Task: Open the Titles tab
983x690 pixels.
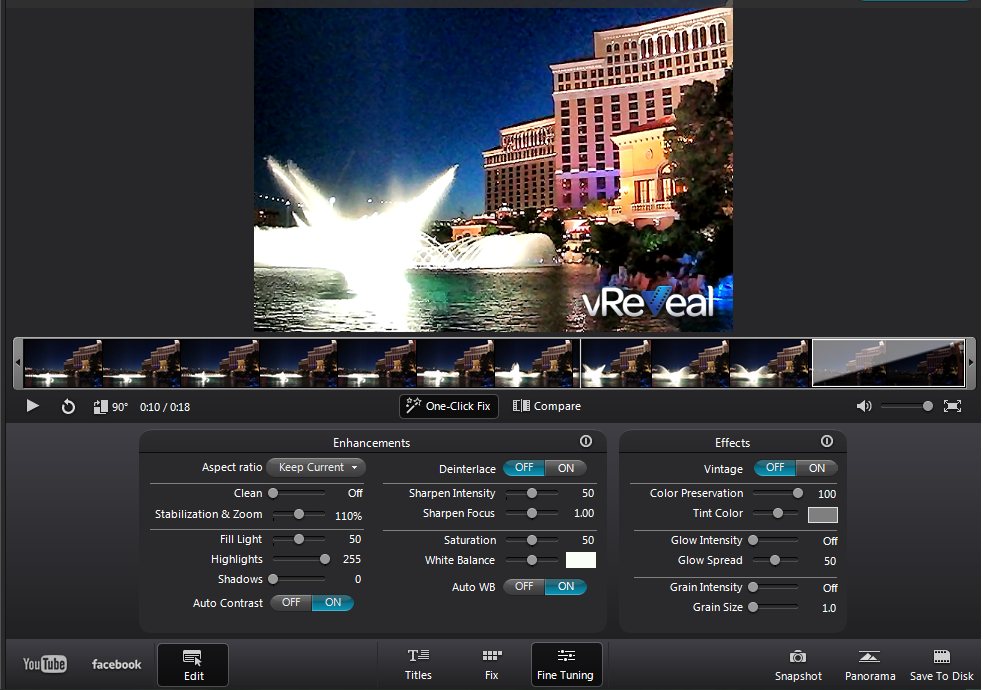Action: point(418,665)
